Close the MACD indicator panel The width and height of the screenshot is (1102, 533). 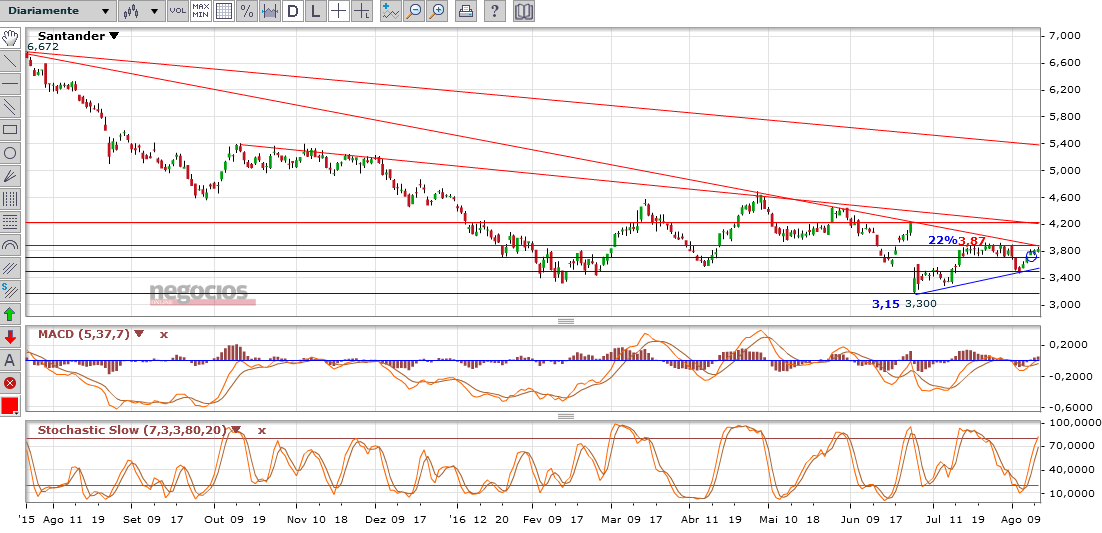click(x=164, y=334)
